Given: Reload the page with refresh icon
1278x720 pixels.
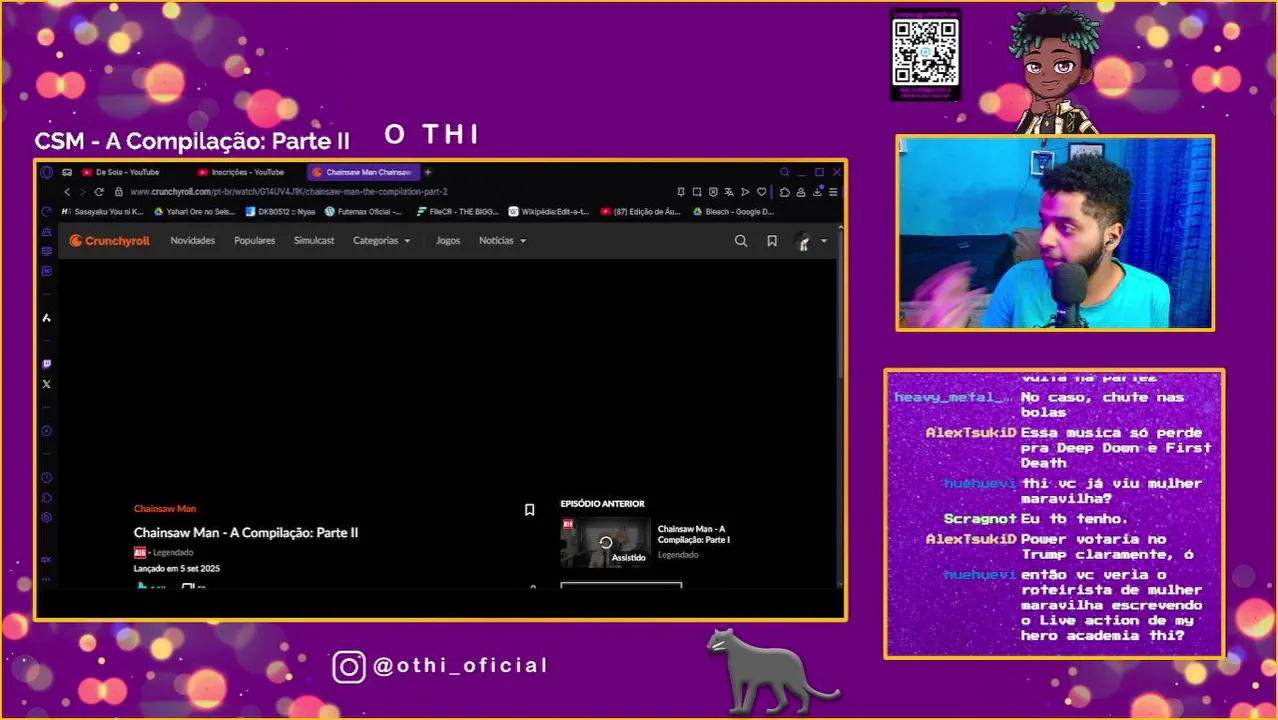Looking at the screenshot, I should coord(99,192).
